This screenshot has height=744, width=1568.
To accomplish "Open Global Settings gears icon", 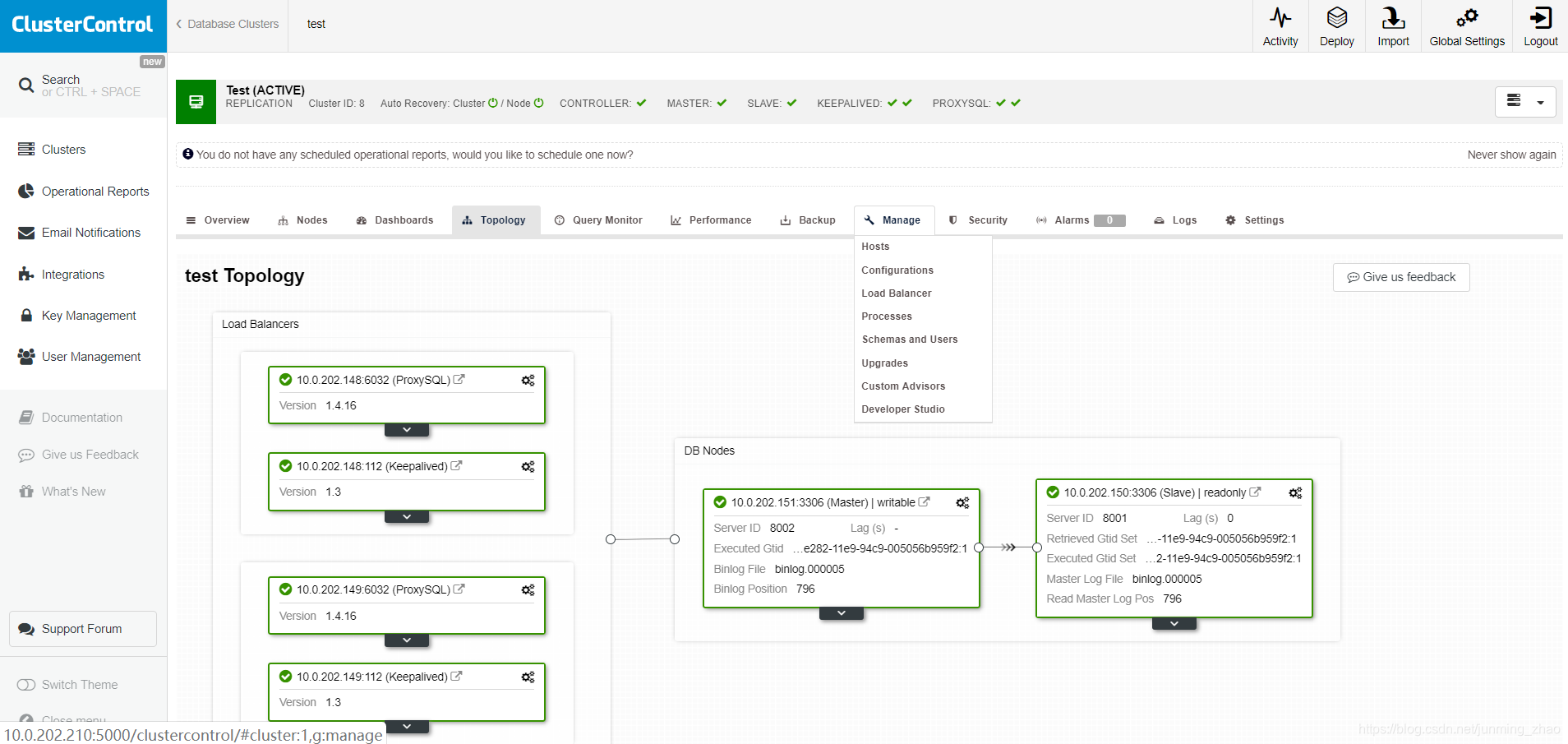I will tap(1467, 18).
